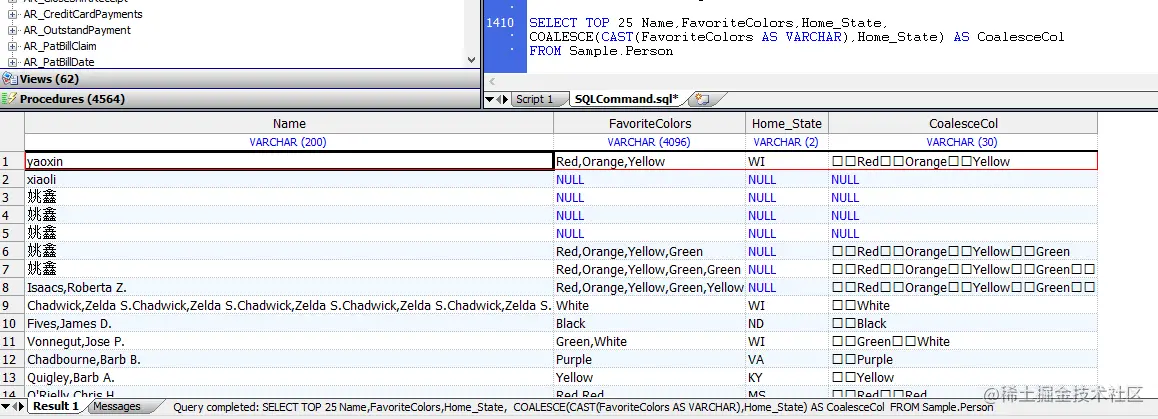Click the FROM Sample.Person line
1158x419 pixels.
[600, 51]
